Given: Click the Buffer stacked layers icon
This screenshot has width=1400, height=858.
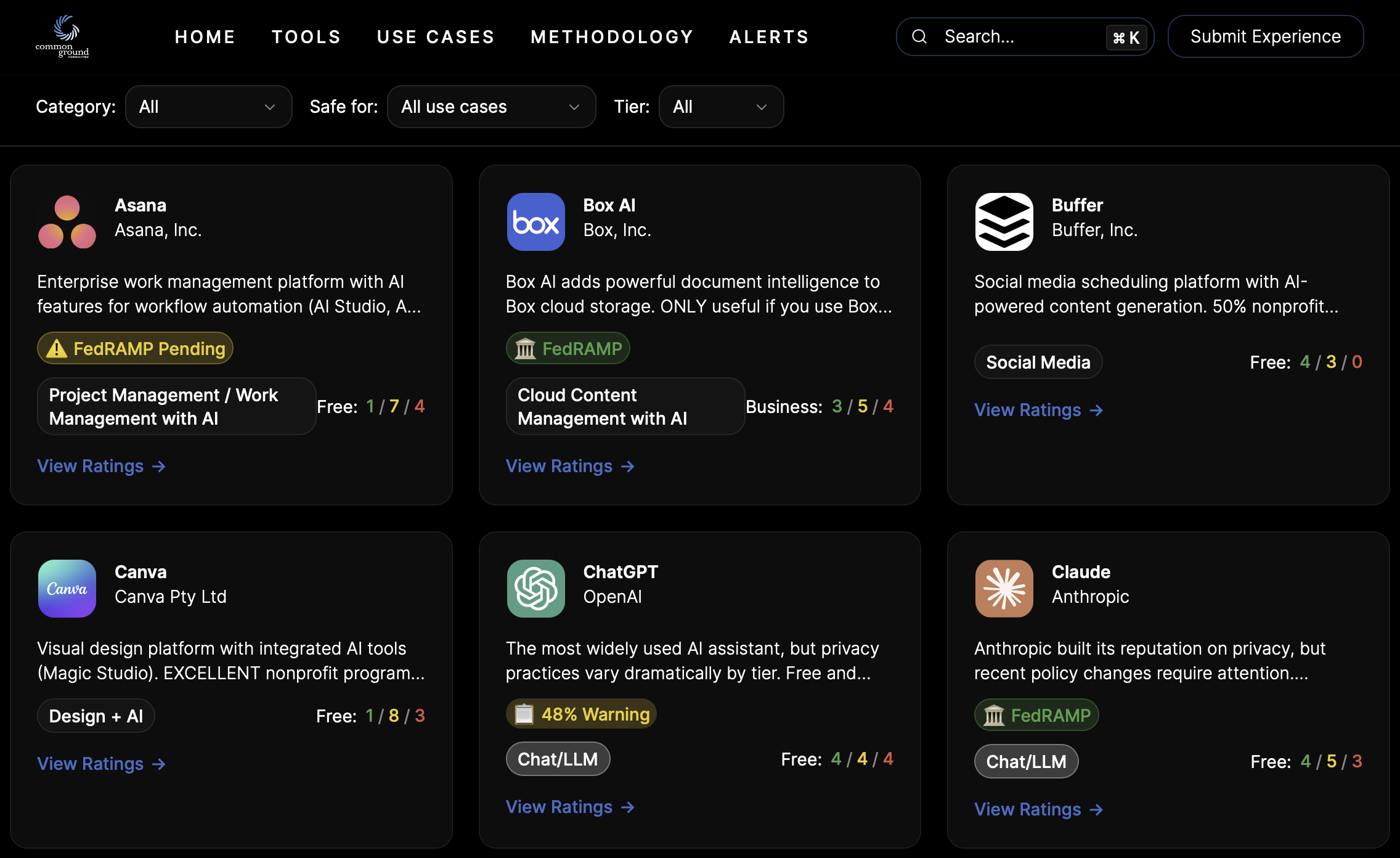Looking at the screenshot, I should (x=1004, y=222).
